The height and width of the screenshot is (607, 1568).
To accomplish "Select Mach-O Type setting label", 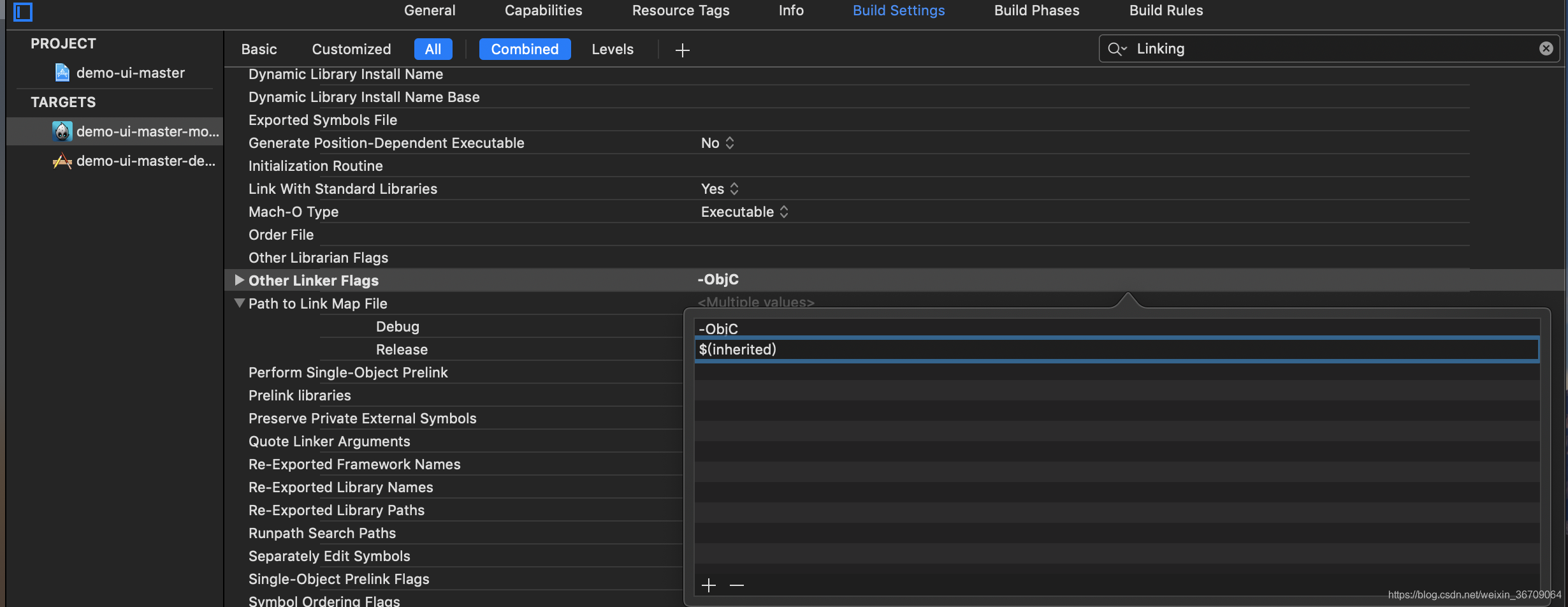I will pos(293,212).
